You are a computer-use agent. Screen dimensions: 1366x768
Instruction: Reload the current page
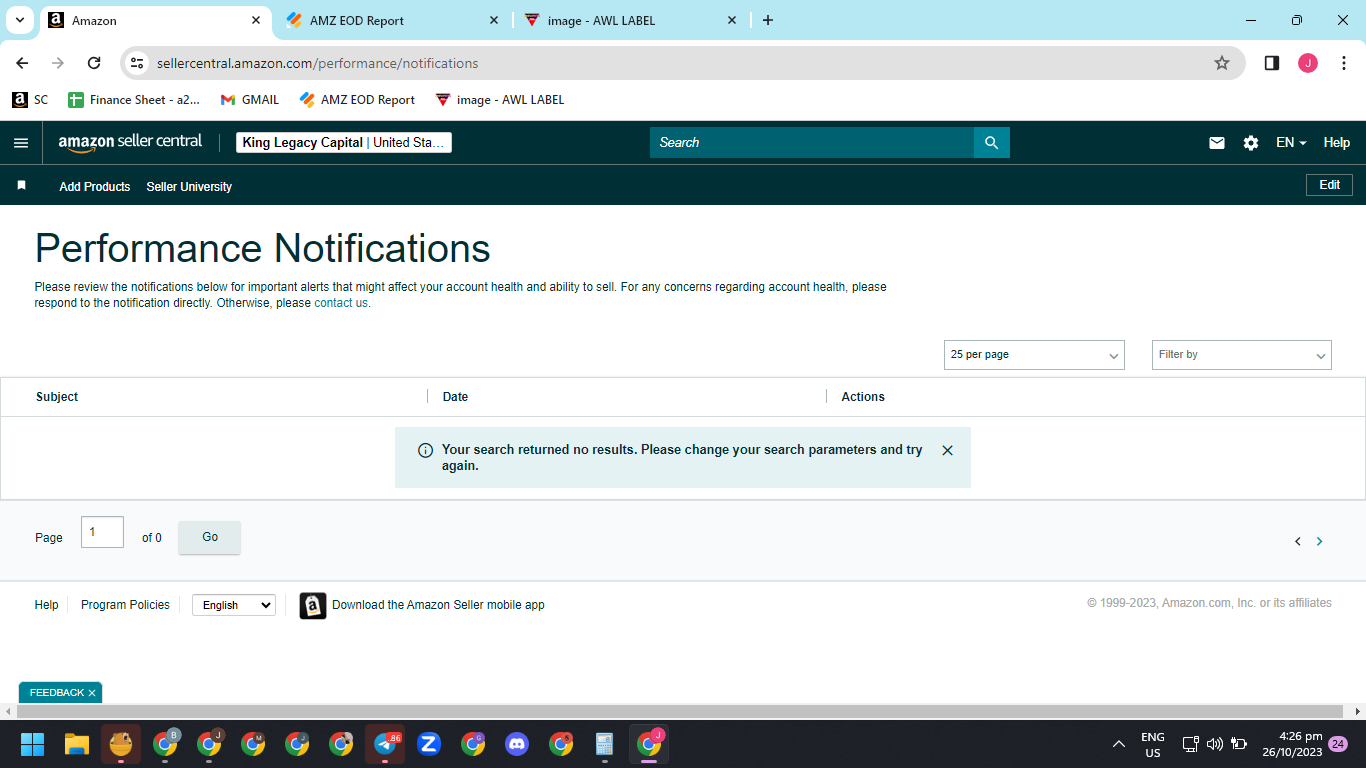pos(94,63)
